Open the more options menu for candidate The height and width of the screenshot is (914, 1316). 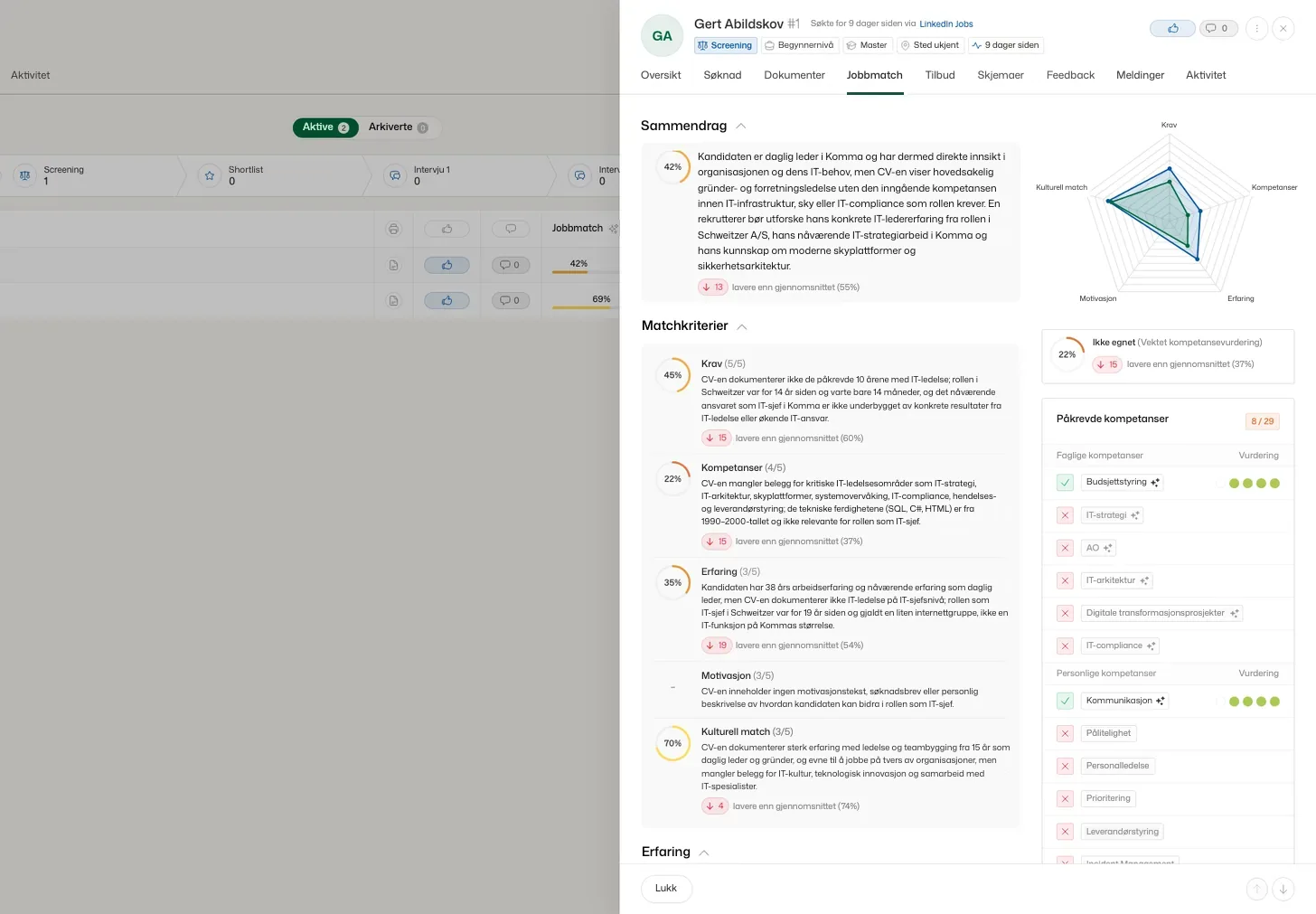coord(1256,29)
